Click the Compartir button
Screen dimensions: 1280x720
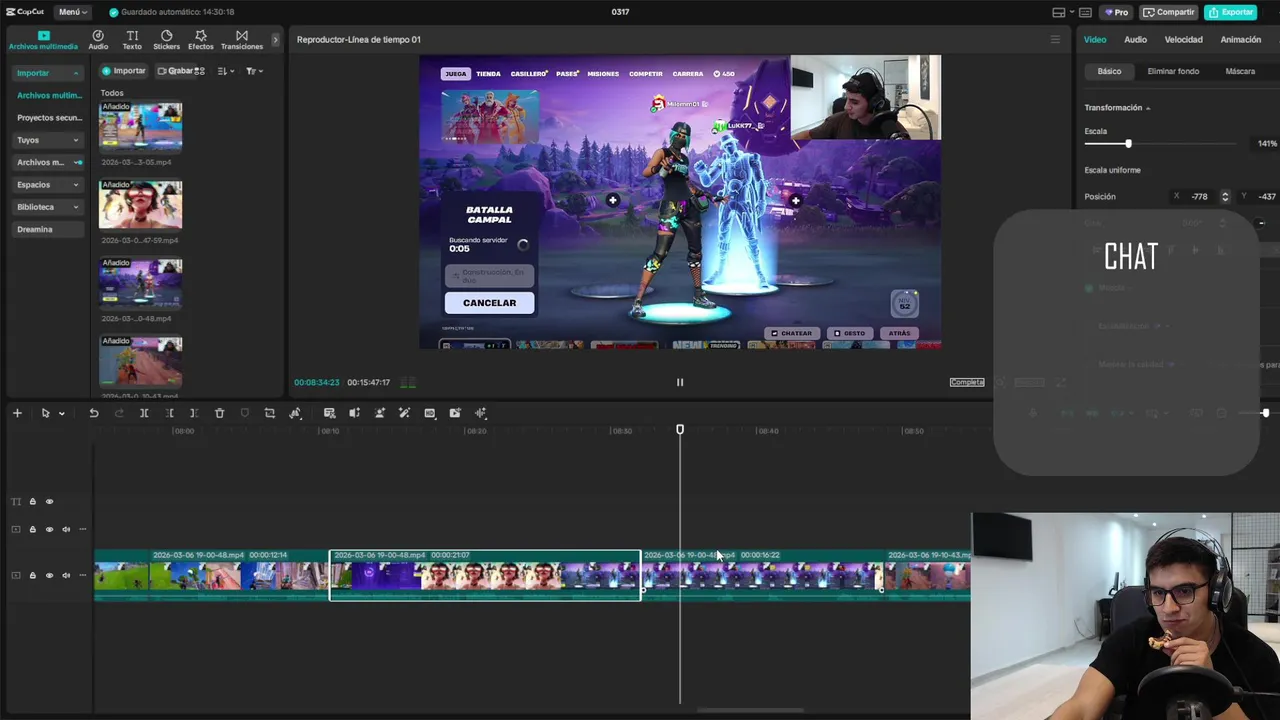(1168, 12)
